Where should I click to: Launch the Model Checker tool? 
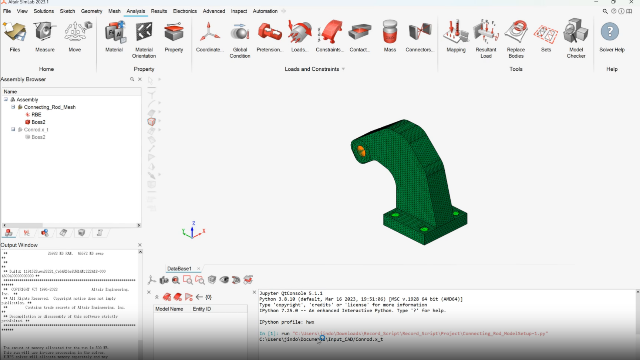click(576, 39)
